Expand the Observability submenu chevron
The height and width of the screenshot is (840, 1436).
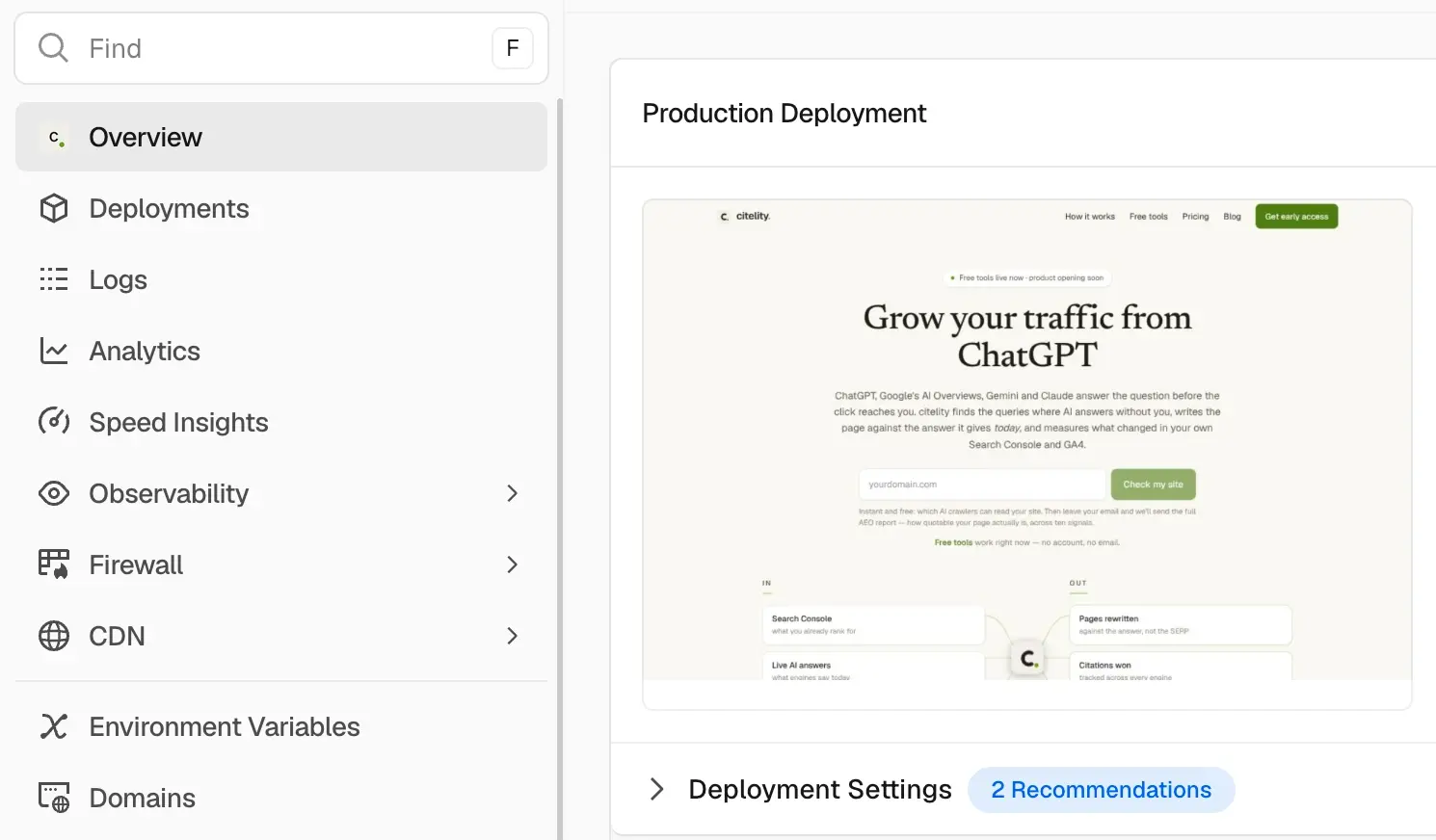(x=513, y=493)
